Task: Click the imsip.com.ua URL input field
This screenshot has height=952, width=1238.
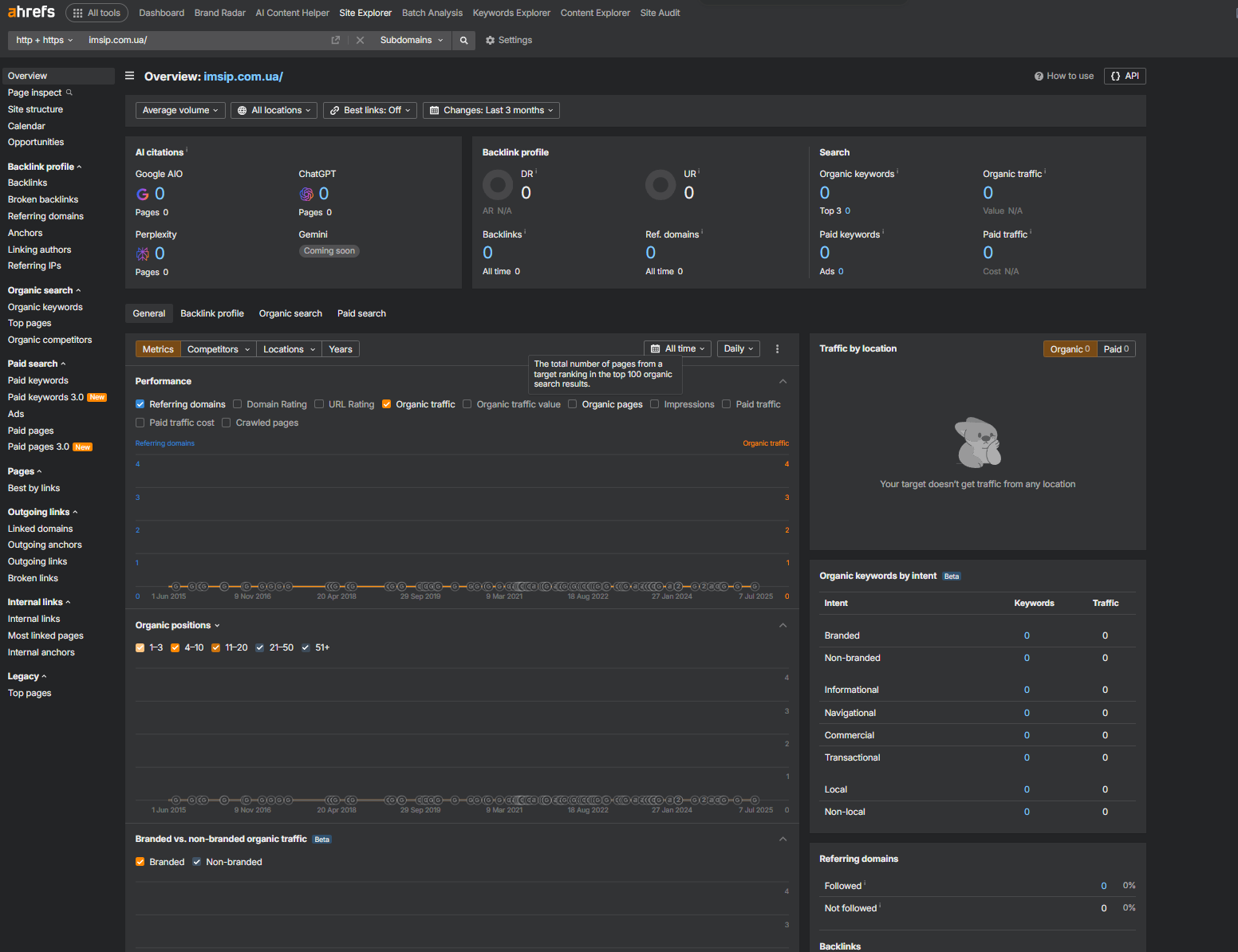Action: point(207,41)
